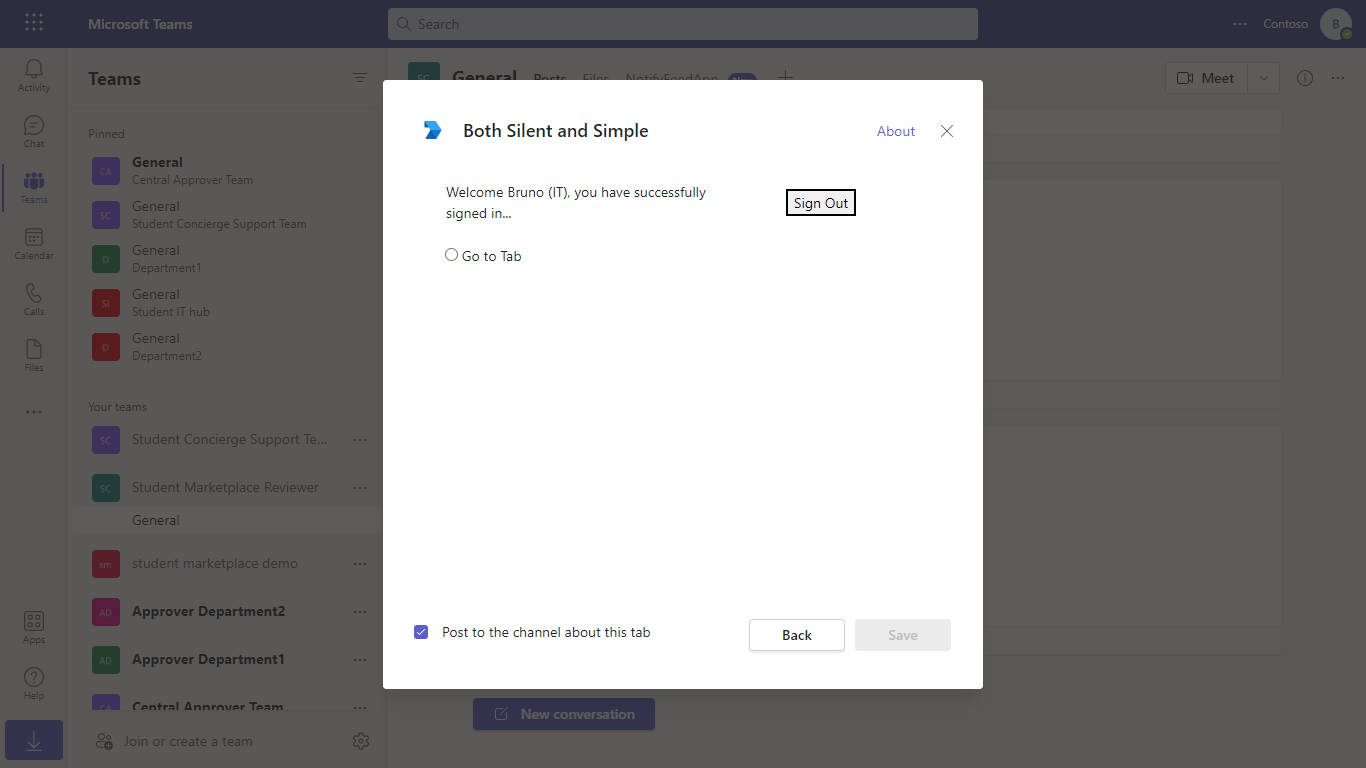Open more options for Student Marketplace Reviewer
The image size is (1366, 768).
[360, 488]
